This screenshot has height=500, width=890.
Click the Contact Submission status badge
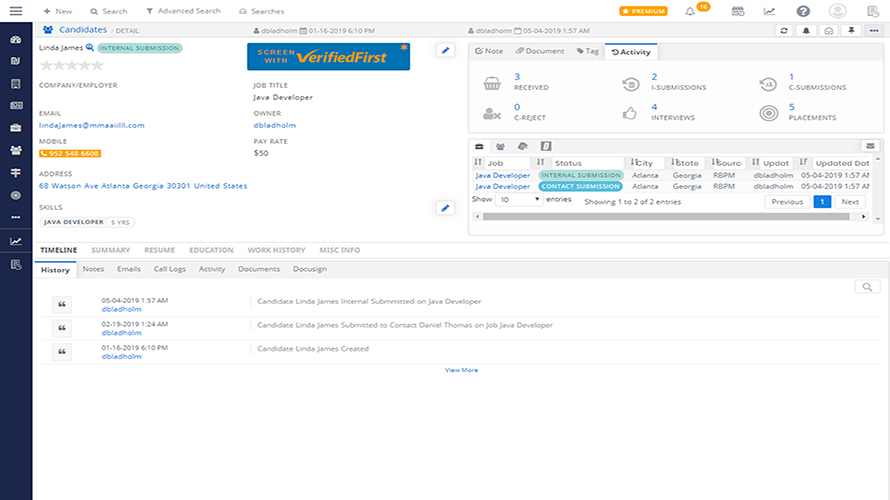tap(581, 186)
